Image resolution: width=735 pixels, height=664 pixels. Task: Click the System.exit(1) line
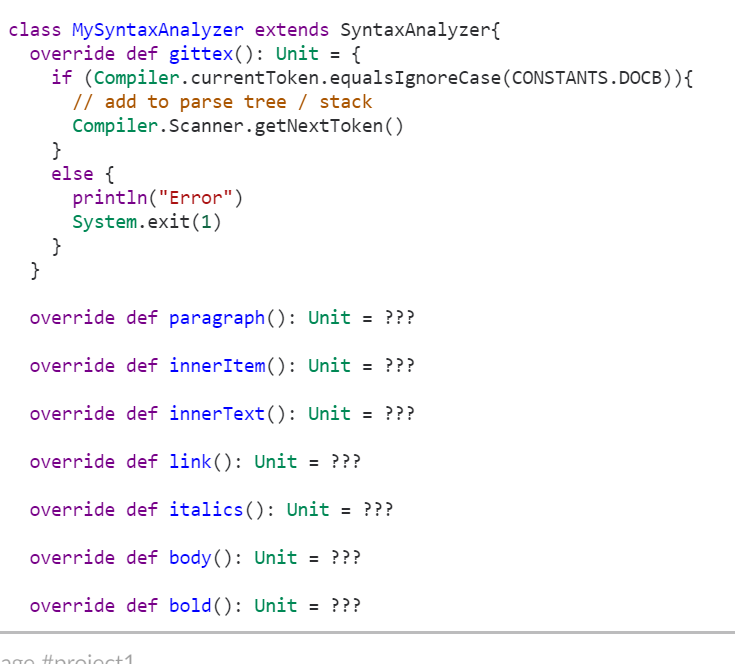pyautogui.click(x=147, y=222)
